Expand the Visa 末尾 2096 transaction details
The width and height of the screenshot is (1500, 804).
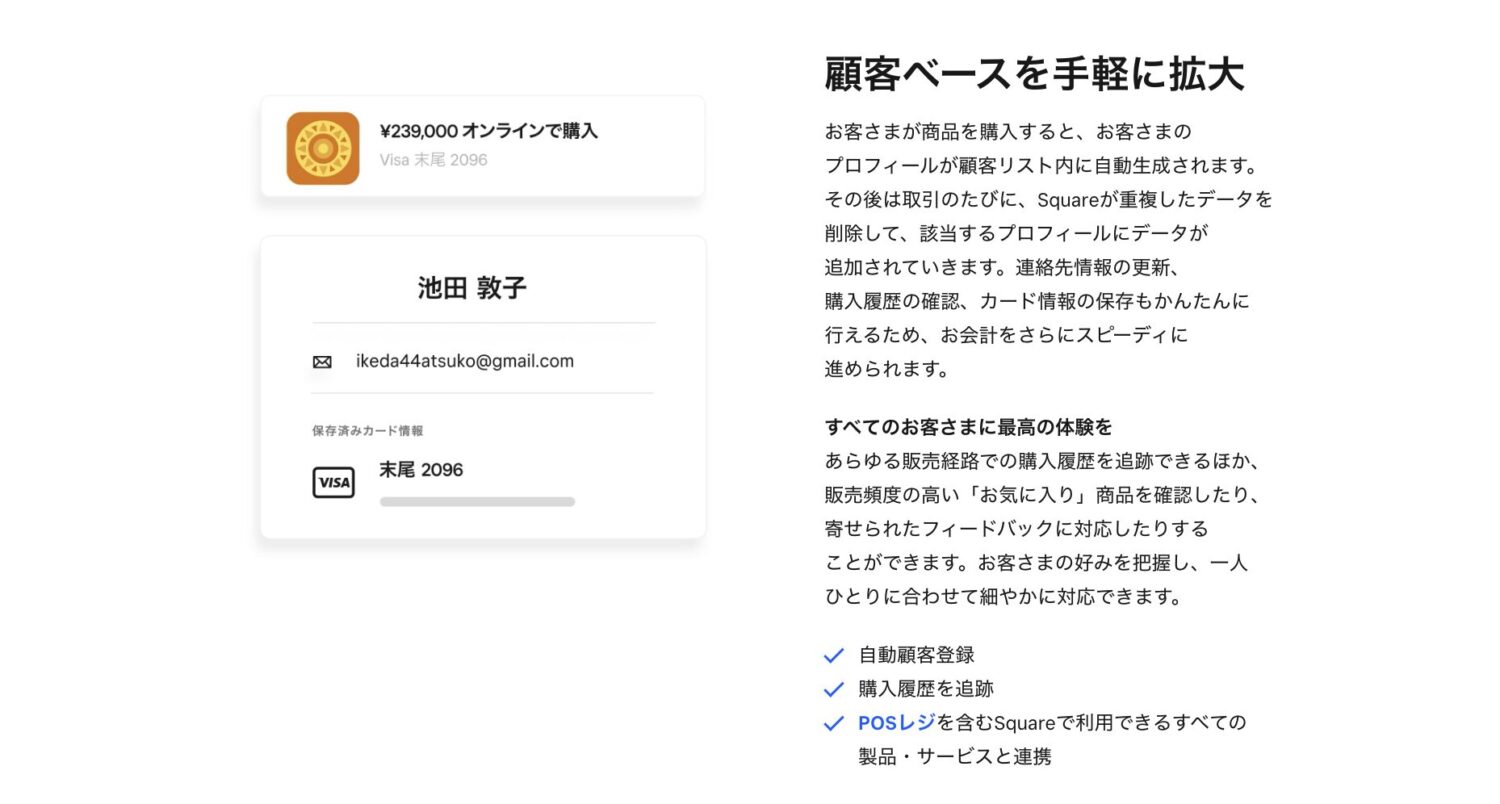(433, 159)
